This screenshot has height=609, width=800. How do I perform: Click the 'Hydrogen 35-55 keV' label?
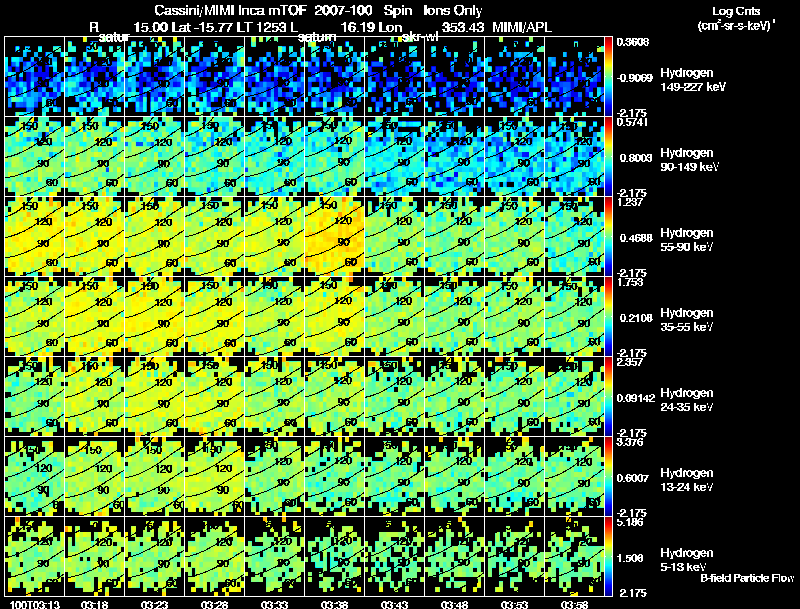click(x=687, y=320)
